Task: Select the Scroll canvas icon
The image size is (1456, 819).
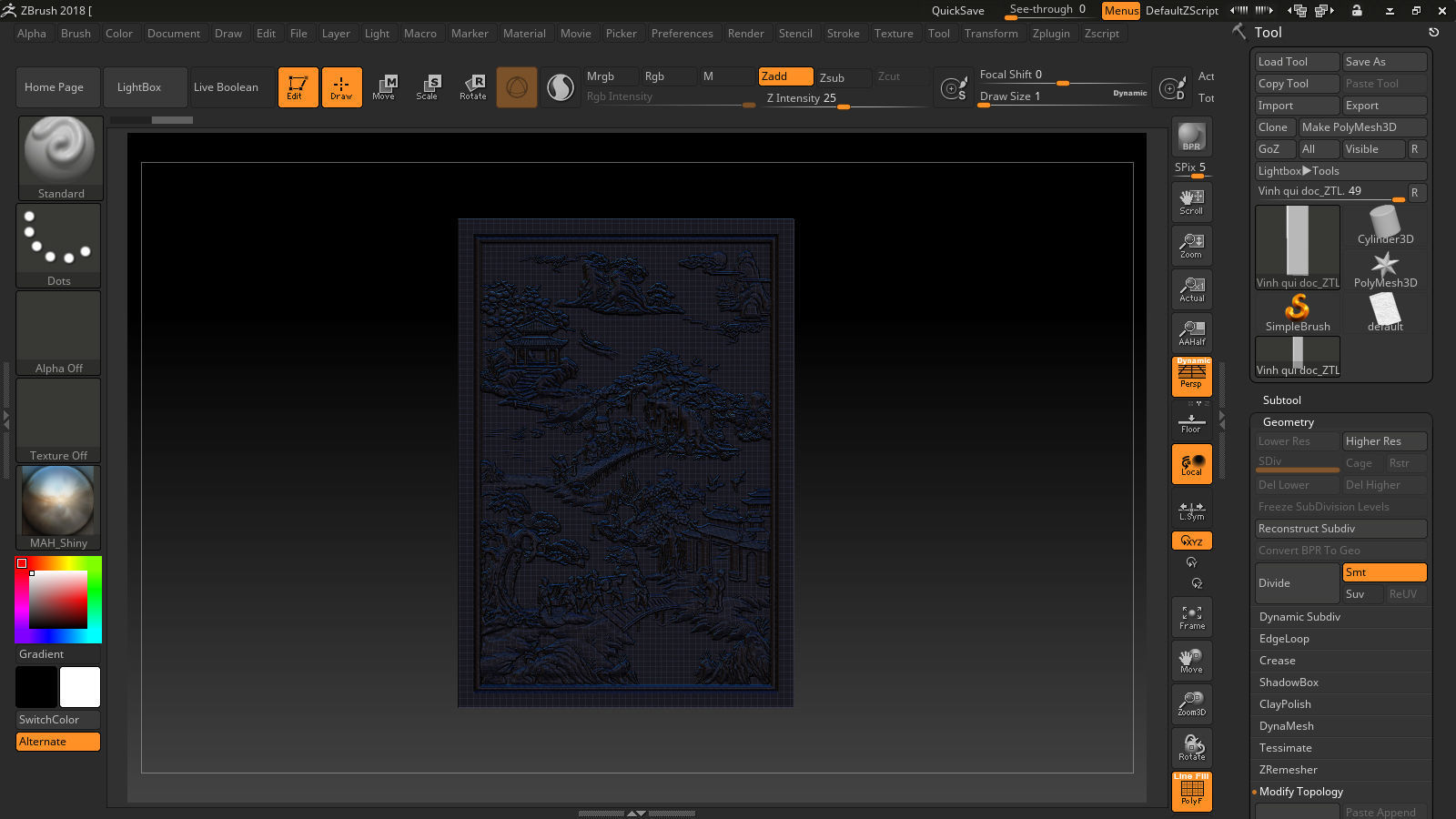Action: (1191, 202)
